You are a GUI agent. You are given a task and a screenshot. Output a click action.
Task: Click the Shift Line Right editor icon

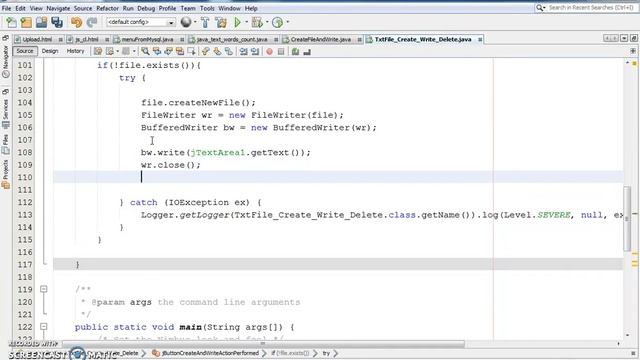255,51
